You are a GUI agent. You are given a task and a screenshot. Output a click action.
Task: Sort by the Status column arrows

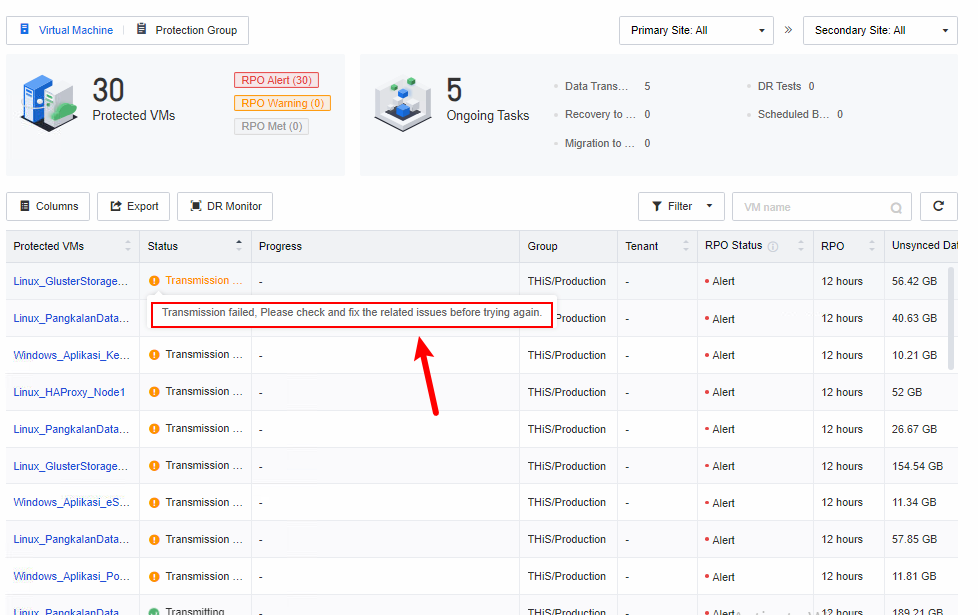[x=238, y=246]
